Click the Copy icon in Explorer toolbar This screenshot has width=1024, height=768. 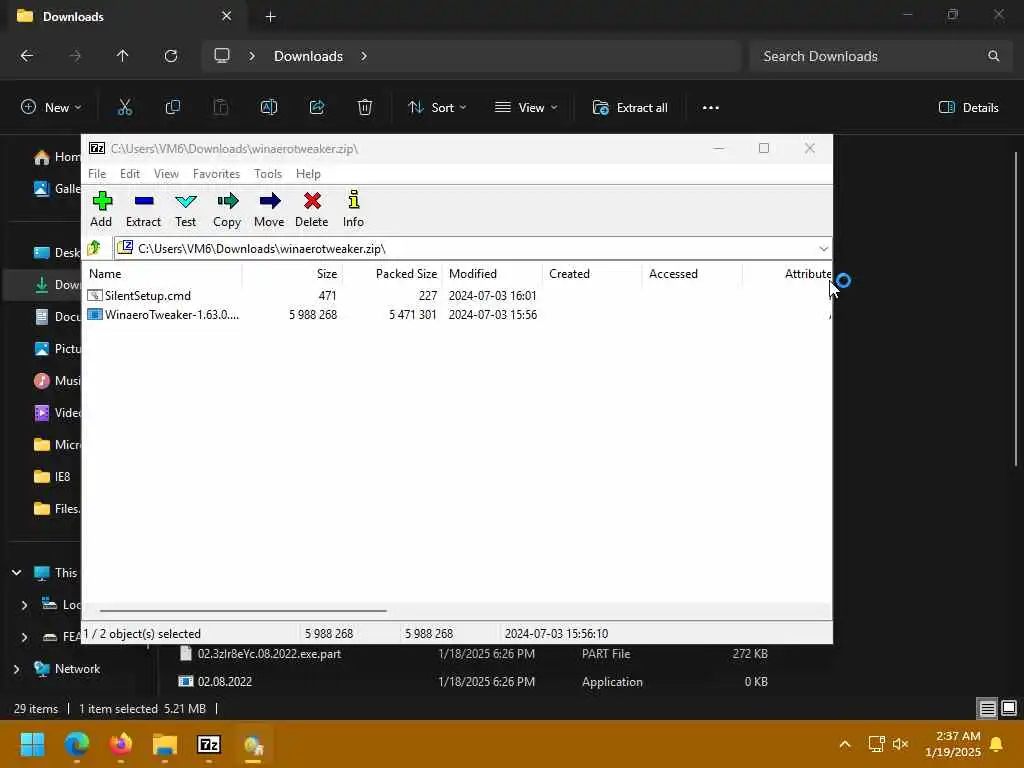pos(172,108)
